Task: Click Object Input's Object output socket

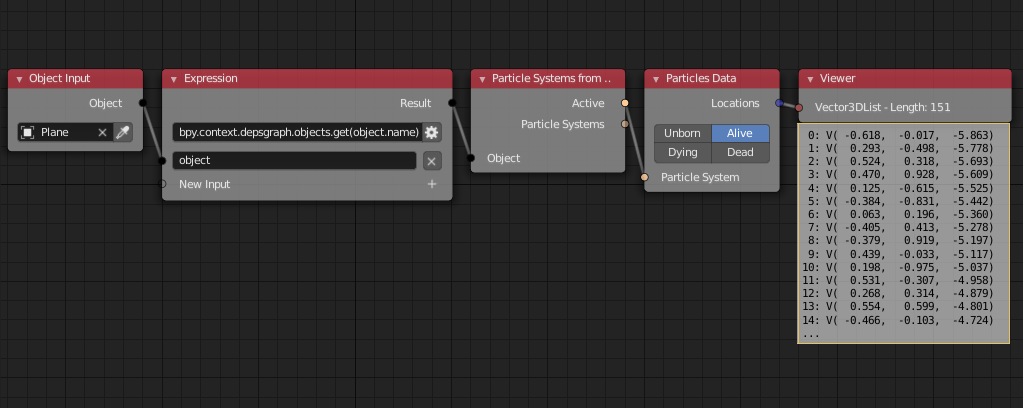Action: point(143,102)
